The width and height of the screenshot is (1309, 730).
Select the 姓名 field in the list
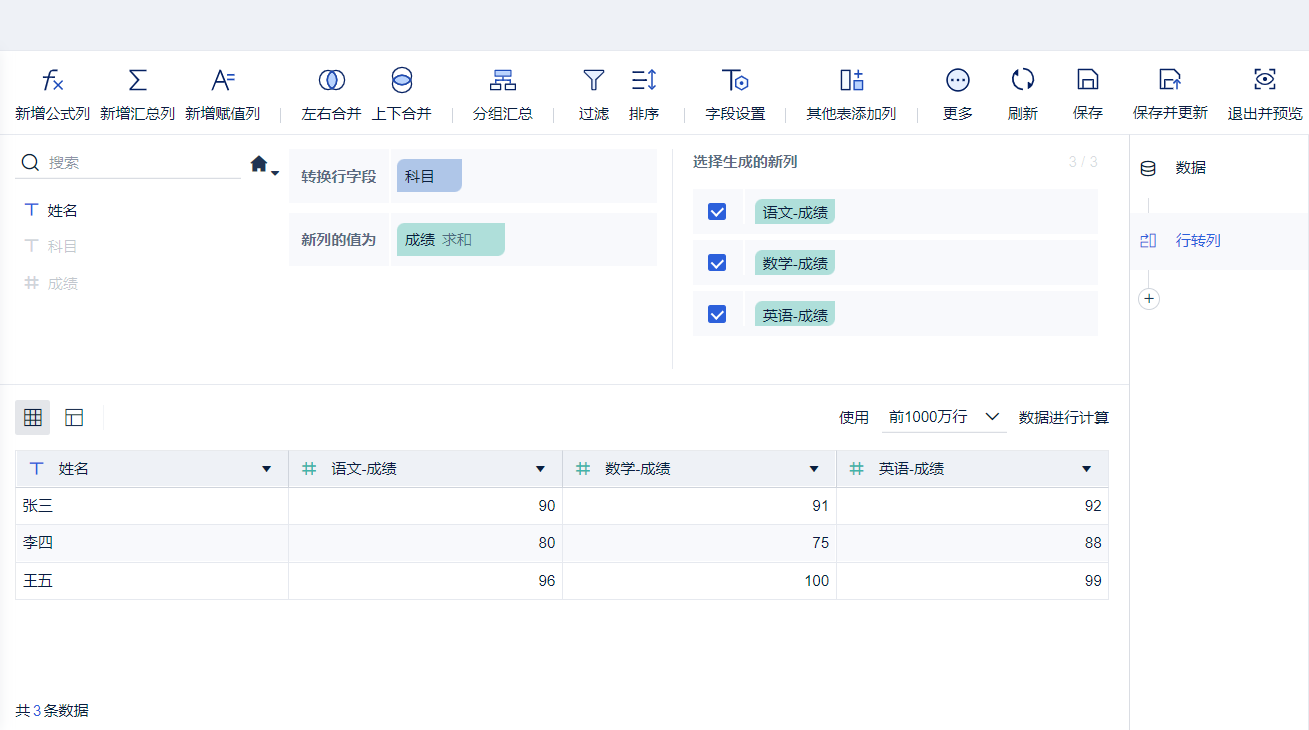[63, 210]
